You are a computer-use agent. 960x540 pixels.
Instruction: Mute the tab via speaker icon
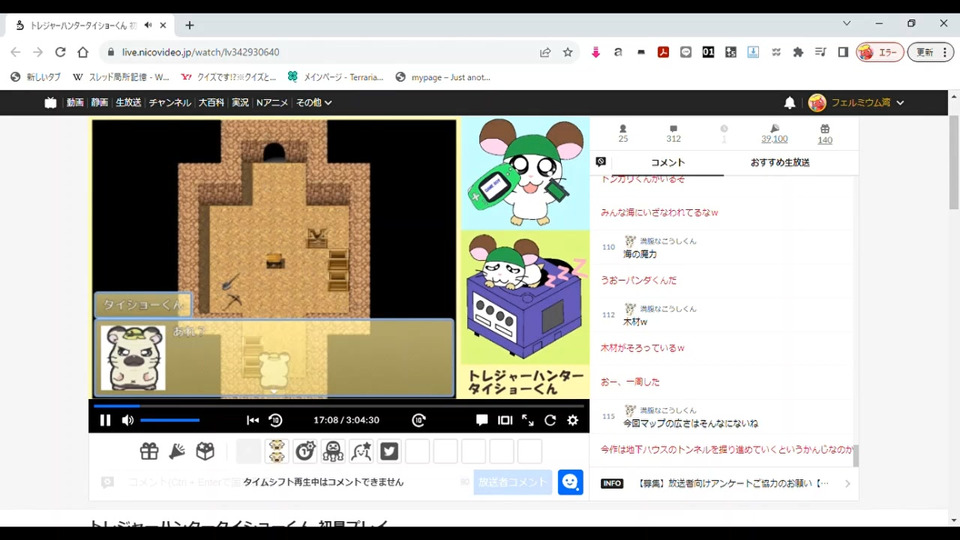pos(148,25)
